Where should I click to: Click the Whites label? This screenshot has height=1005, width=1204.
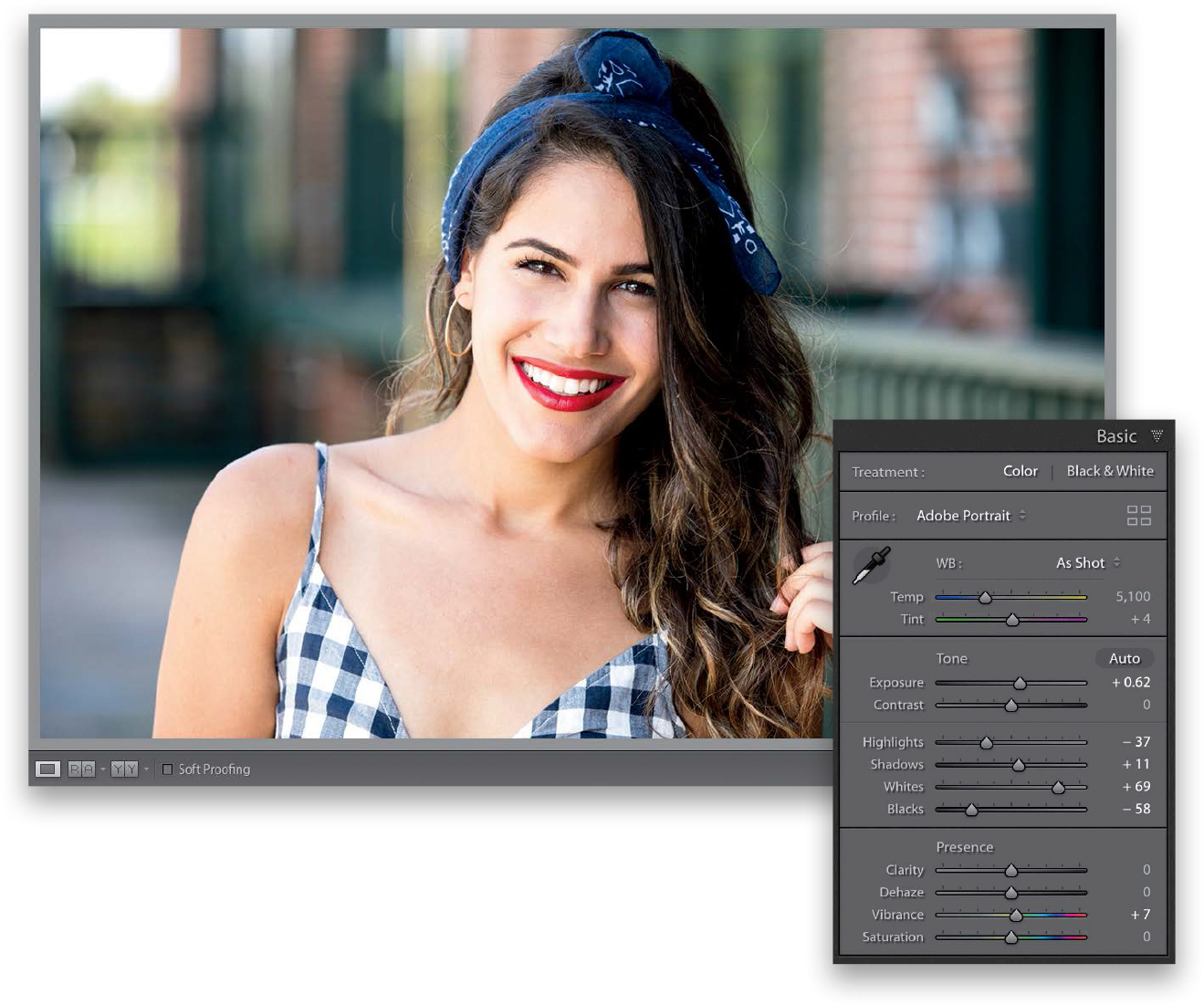click(904, 787)
